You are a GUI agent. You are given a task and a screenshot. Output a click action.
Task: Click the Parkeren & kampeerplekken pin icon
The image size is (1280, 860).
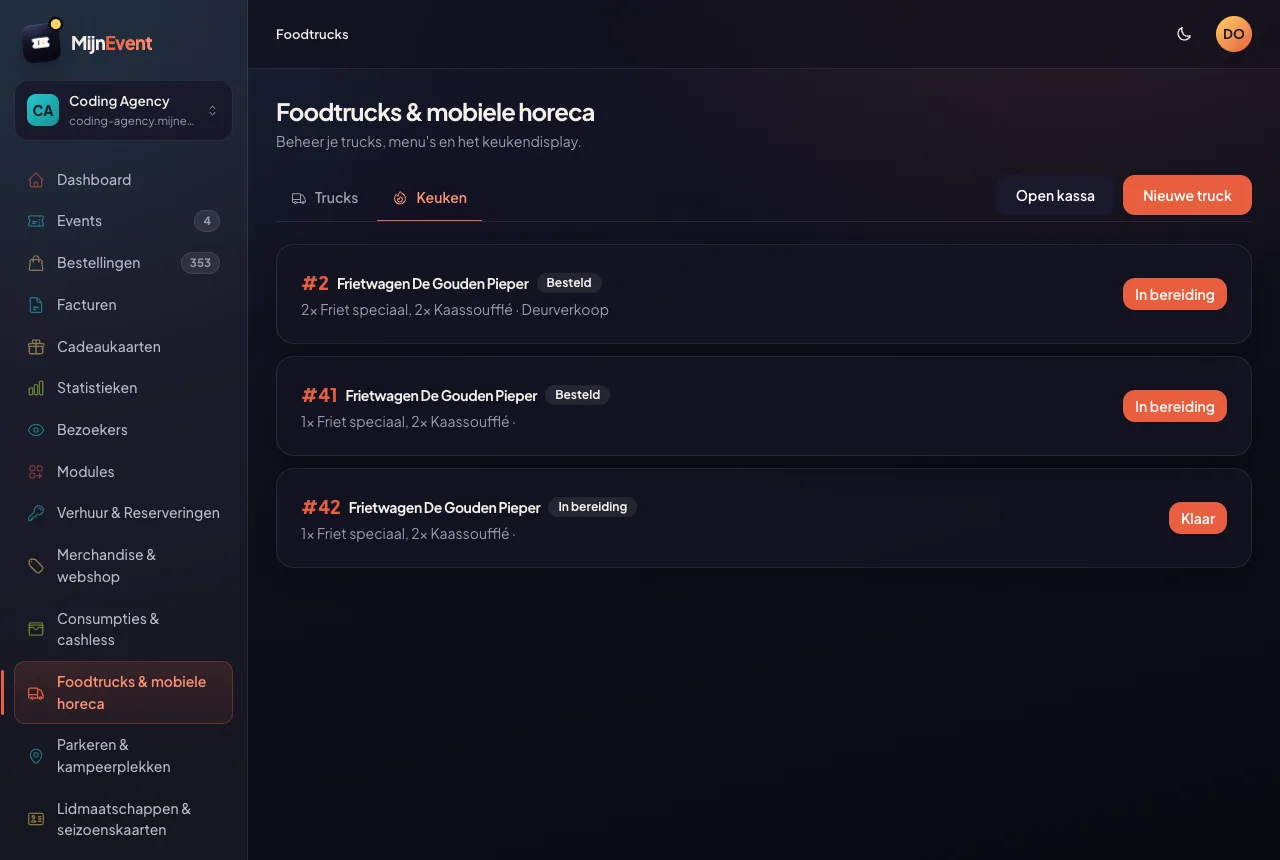36,756
